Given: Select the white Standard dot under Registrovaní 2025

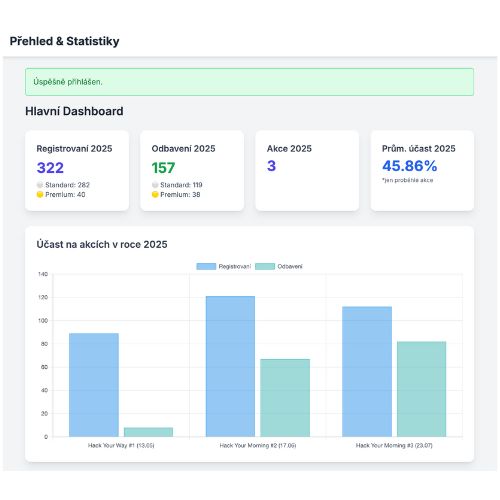Looking at the screenshot, I should [40, 185].
